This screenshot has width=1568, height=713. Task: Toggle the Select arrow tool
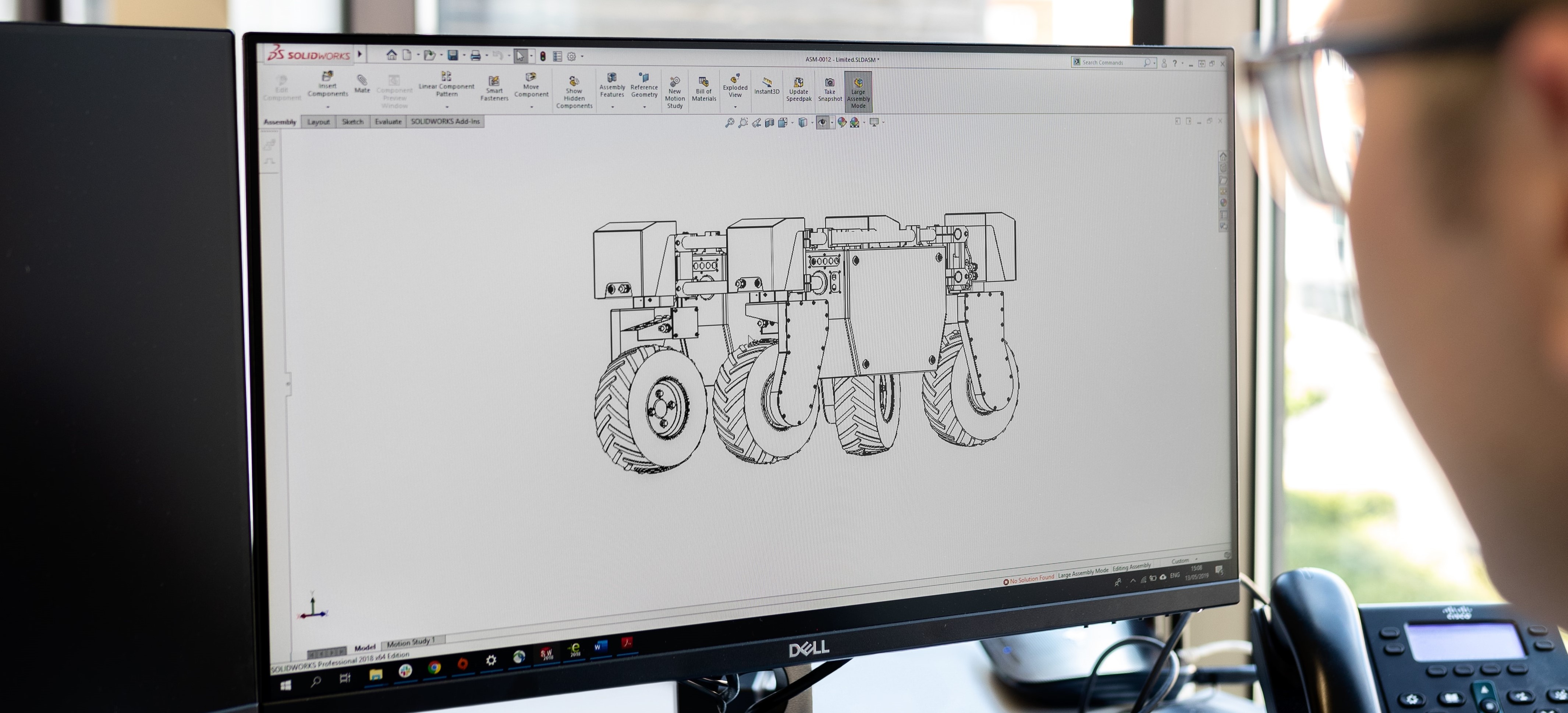[x=520, y=56]
